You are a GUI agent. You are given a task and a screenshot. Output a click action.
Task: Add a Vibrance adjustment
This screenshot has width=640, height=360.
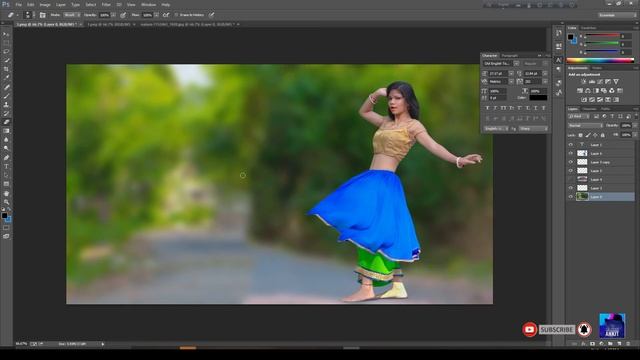click(x=616, y=82)
